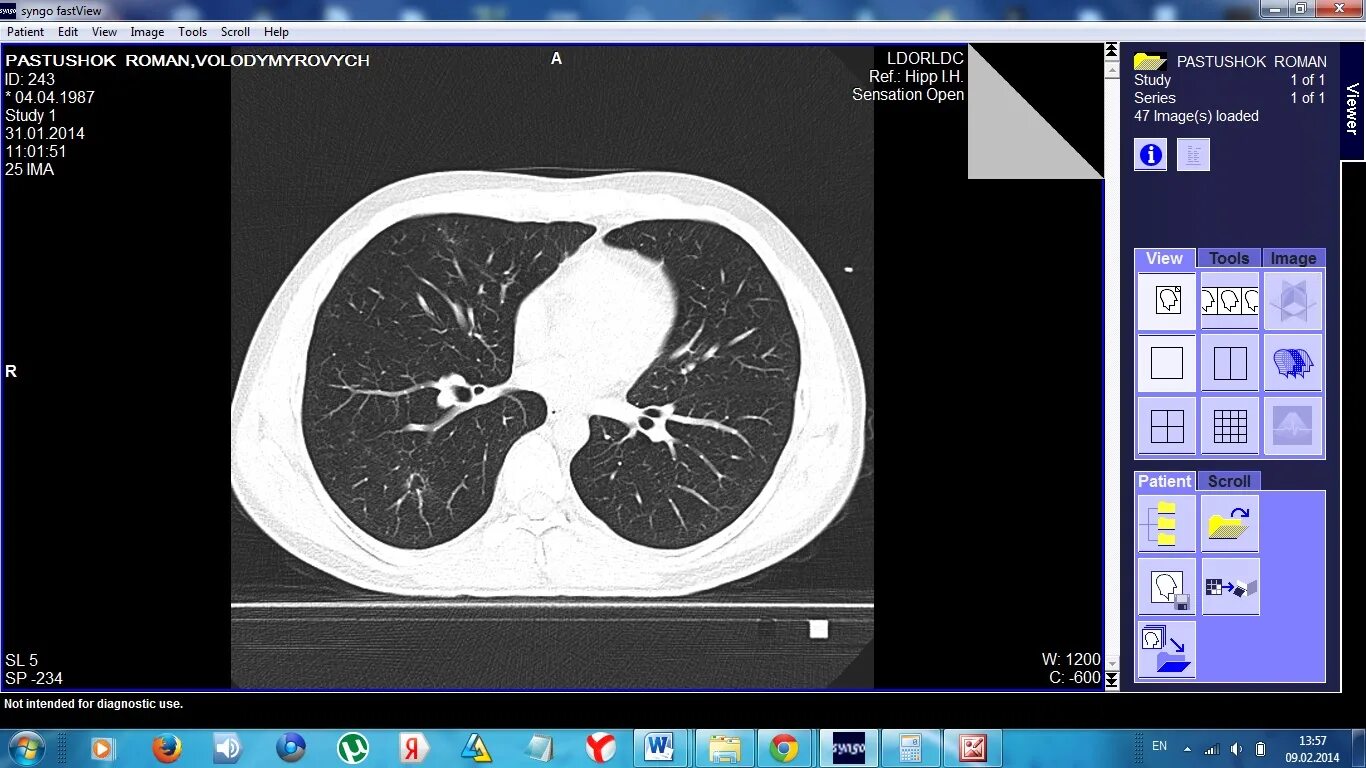Open the Patient menu
Viewport: 1366px width, 768px height.
point(26,32)
